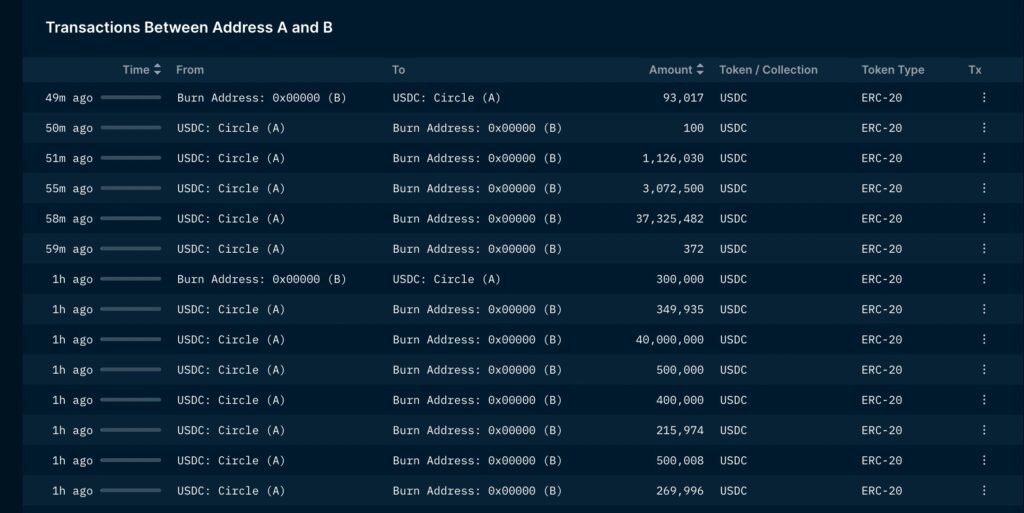Select the 1,126,030 amount cell

point(673,158)
